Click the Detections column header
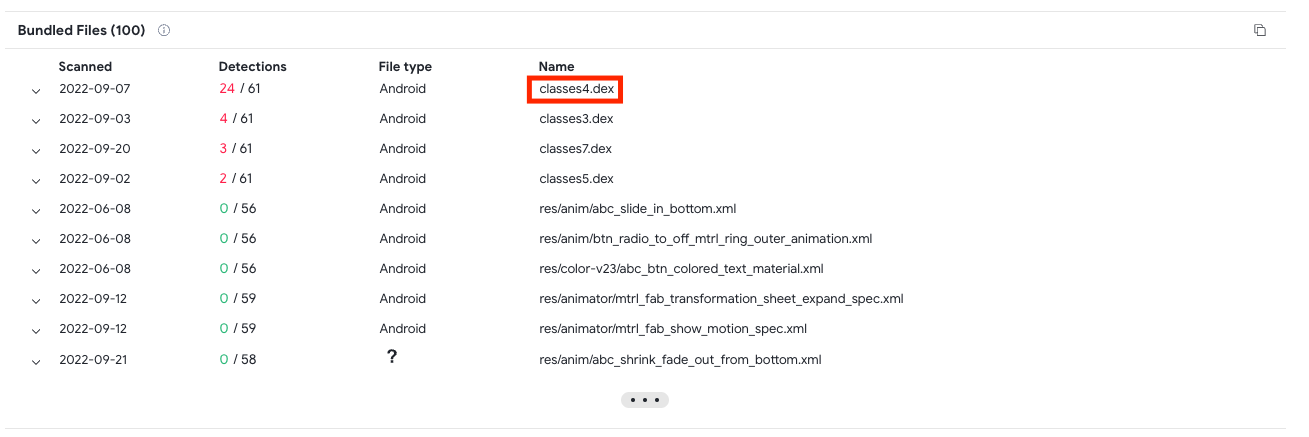The height and width of the screenshot is (437, 1309). click(253, 67)
